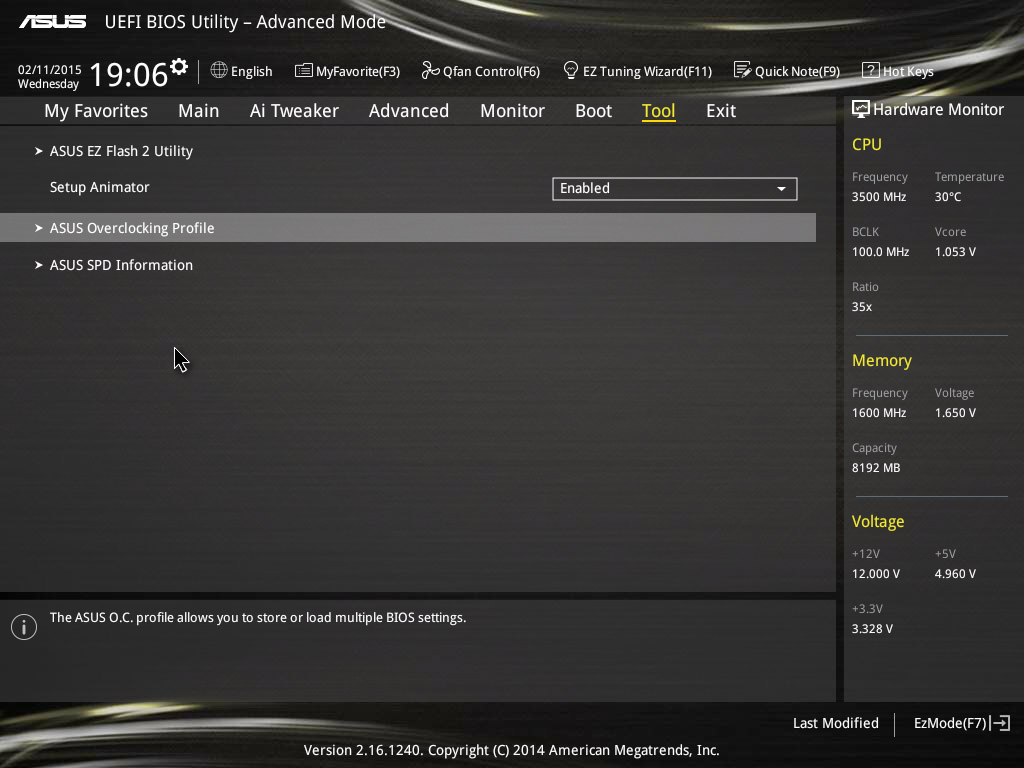1024x768 pixels.
Task: Click the CPU section heading
Action: pos(867,144)
